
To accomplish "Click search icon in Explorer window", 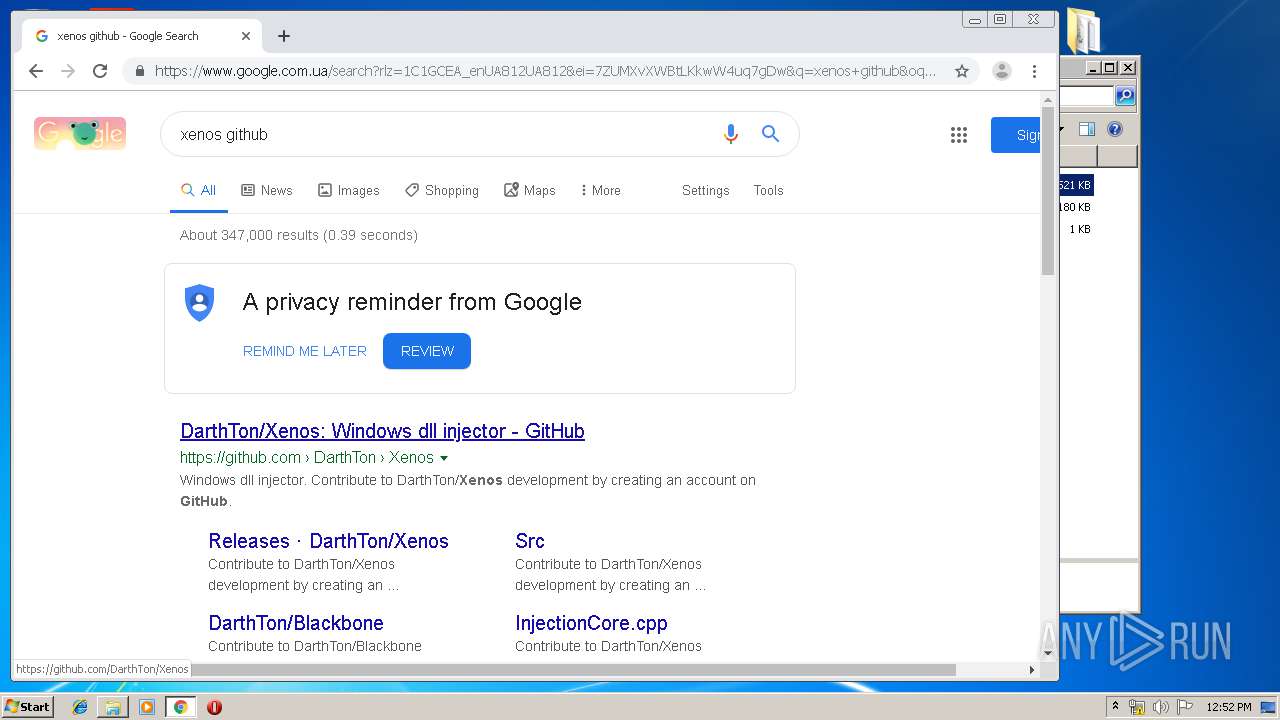I will point(1125,96).
